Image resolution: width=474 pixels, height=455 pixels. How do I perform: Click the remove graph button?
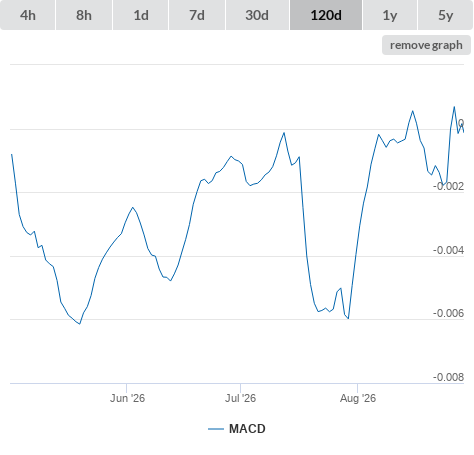click(x=426, y=45)
